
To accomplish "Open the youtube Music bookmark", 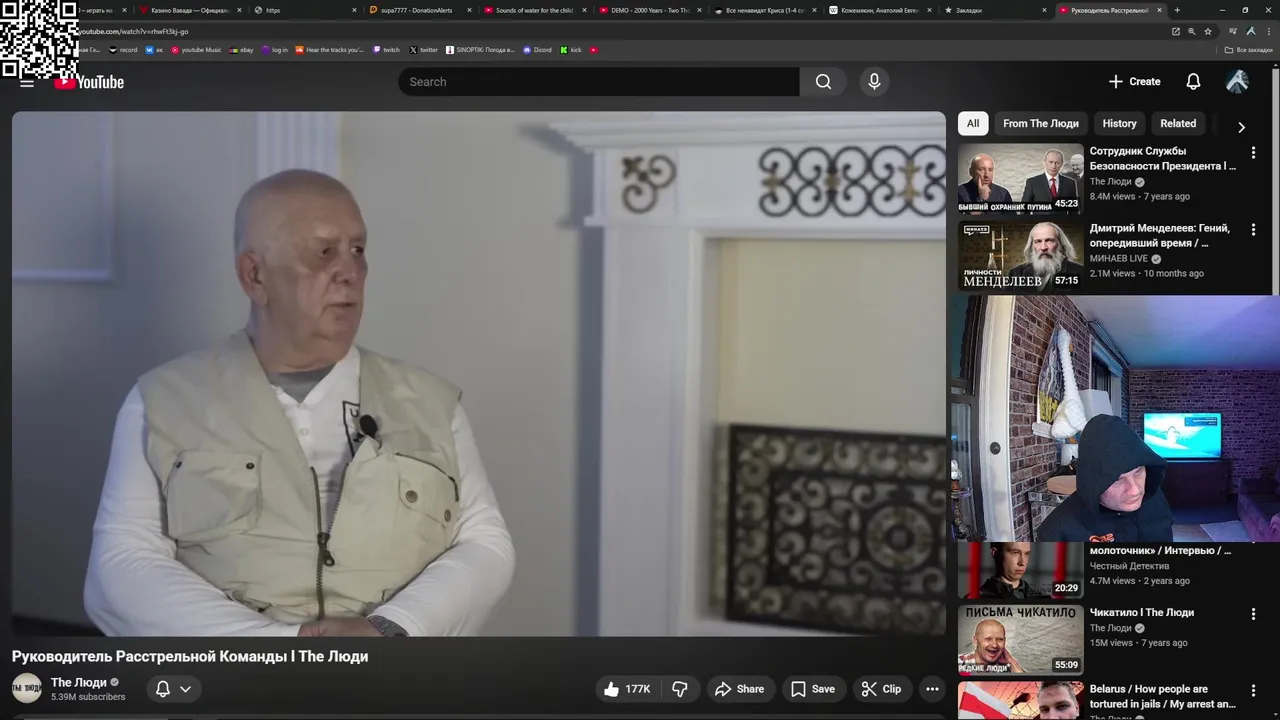I will tap(196, 49).
